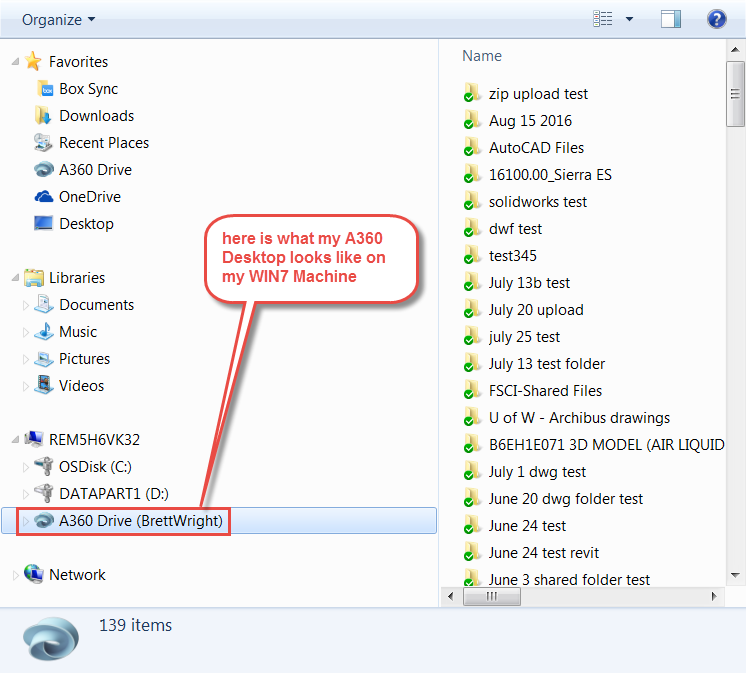Click the horizontal scrollbar left arrow

(451, 596)
